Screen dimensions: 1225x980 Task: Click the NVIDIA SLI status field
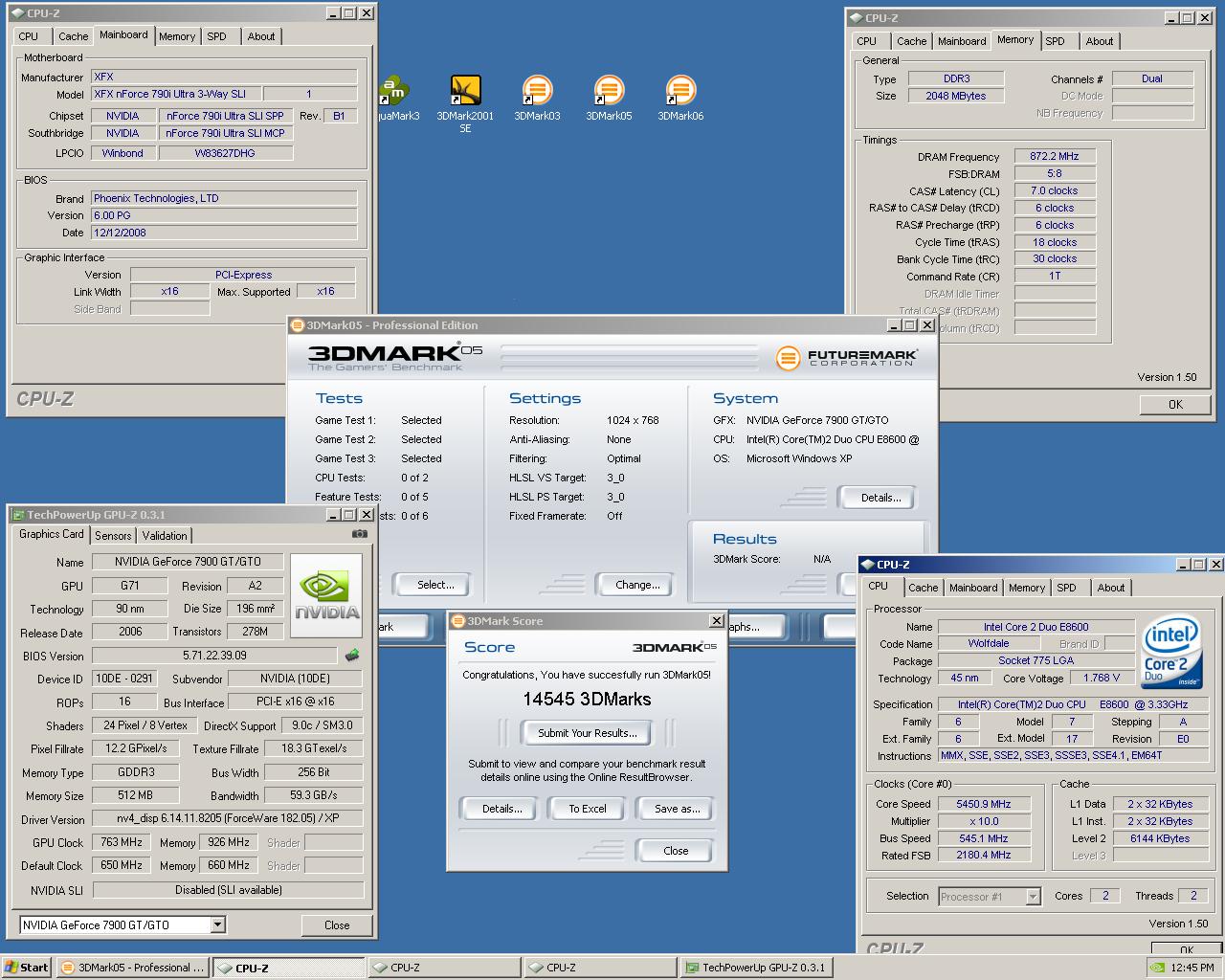point(228,890)
